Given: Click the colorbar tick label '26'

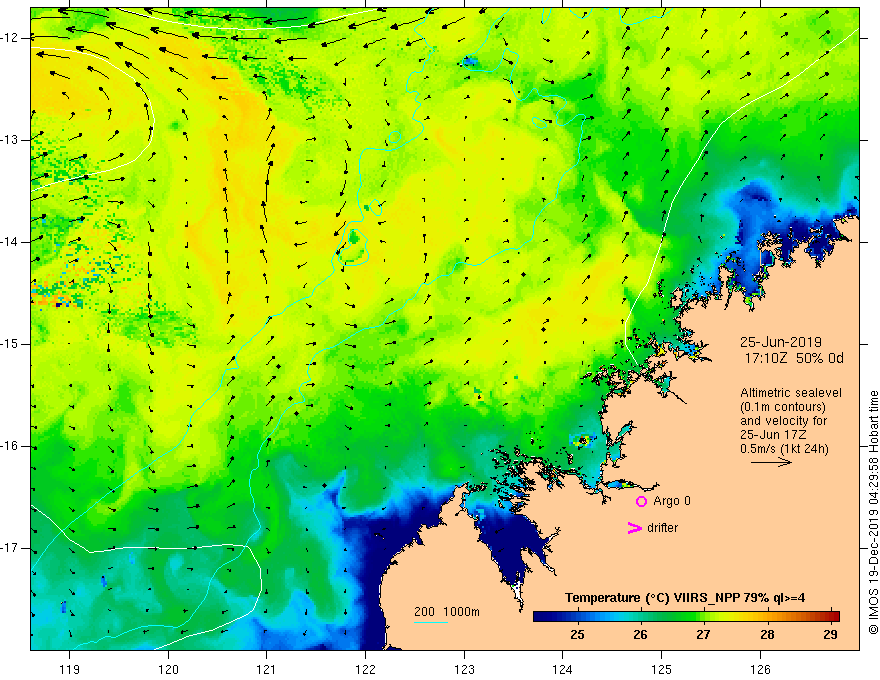Looking at the screenshot, I should pos(640,635).
